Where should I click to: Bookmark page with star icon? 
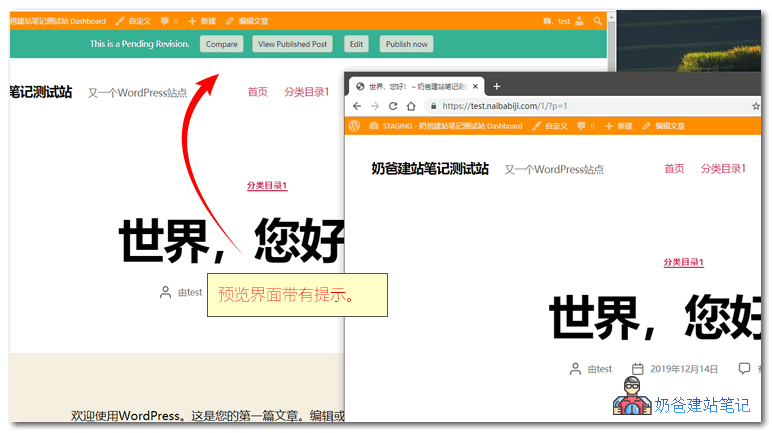coord(756,106)
